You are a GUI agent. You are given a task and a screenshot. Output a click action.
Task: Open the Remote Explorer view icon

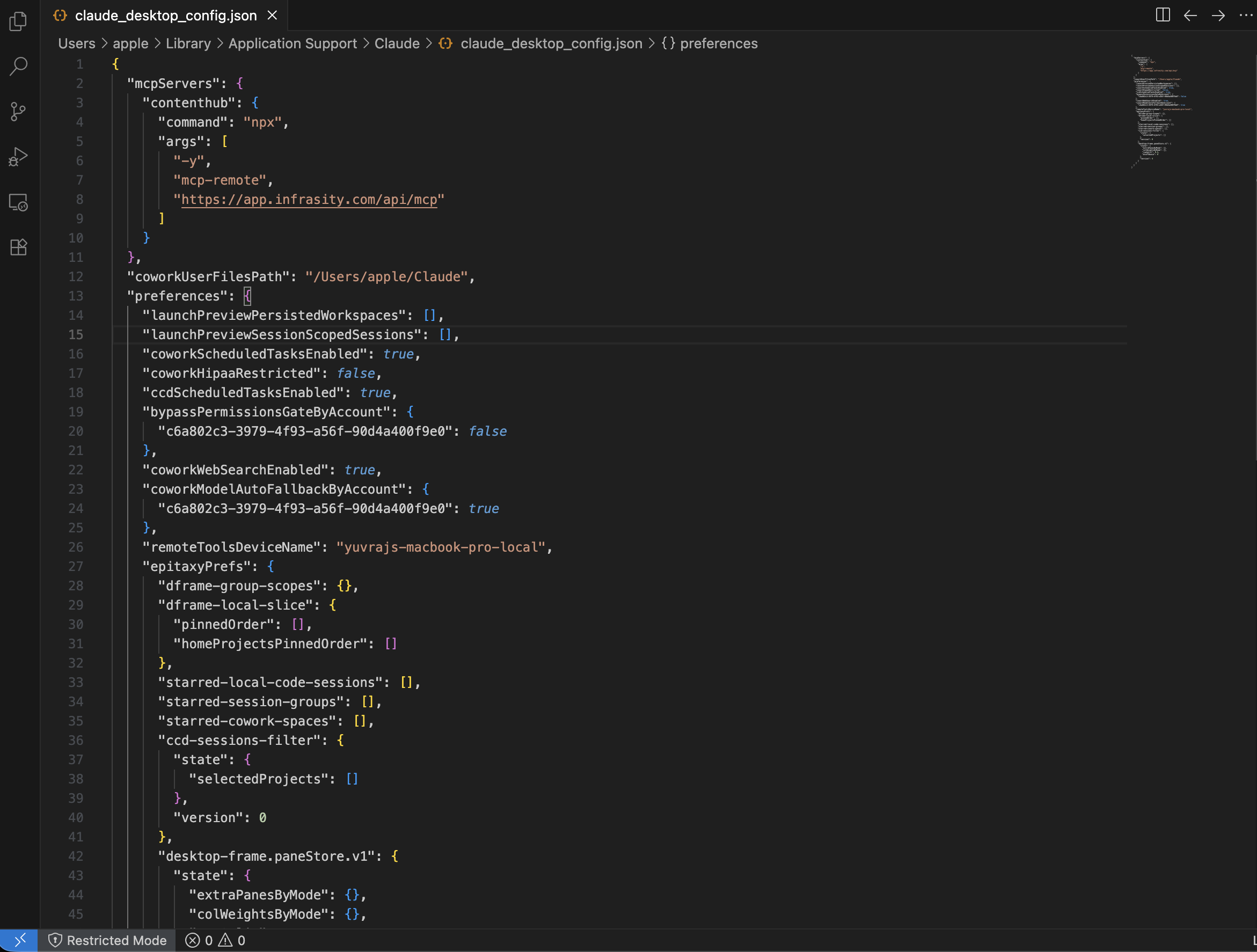tap(18, 202)
